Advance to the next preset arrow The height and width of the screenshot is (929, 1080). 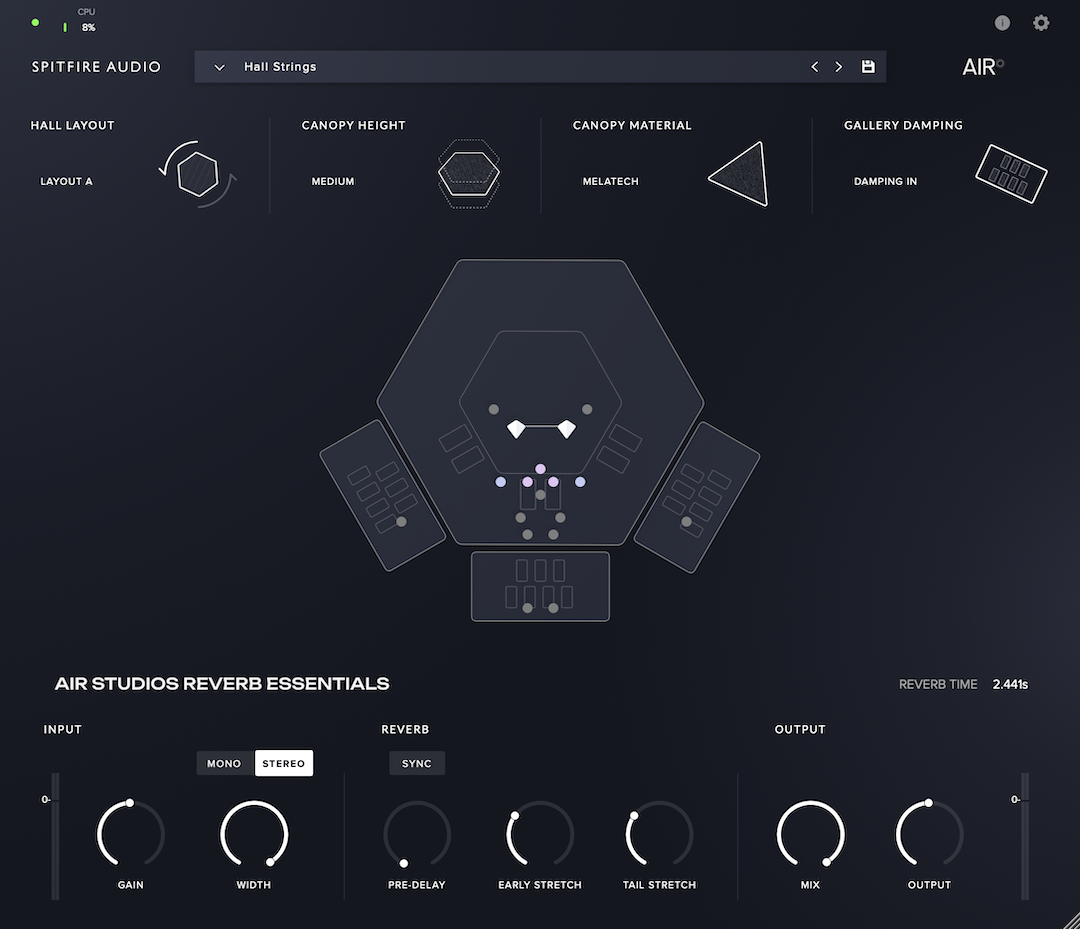click(x=839, y=67)
